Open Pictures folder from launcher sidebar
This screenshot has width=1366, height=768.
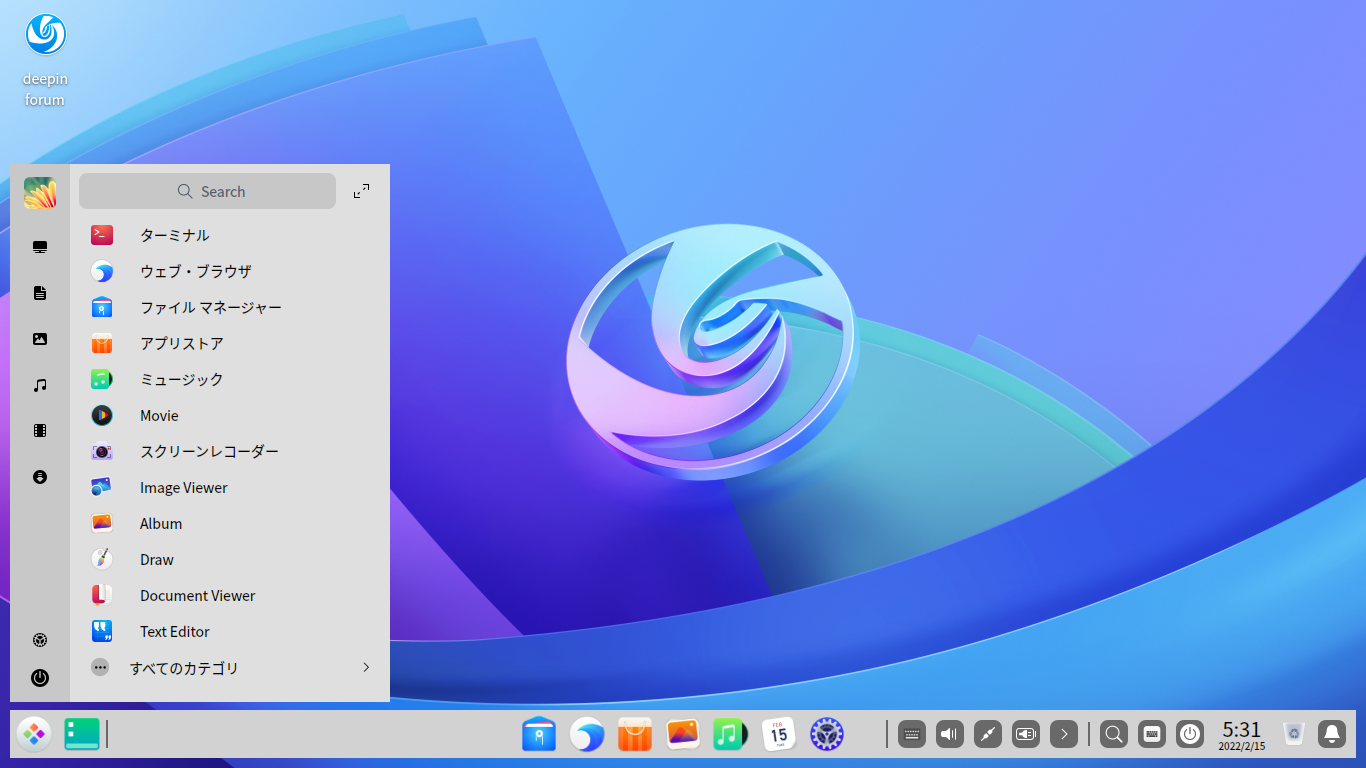[x=40, y=339]
